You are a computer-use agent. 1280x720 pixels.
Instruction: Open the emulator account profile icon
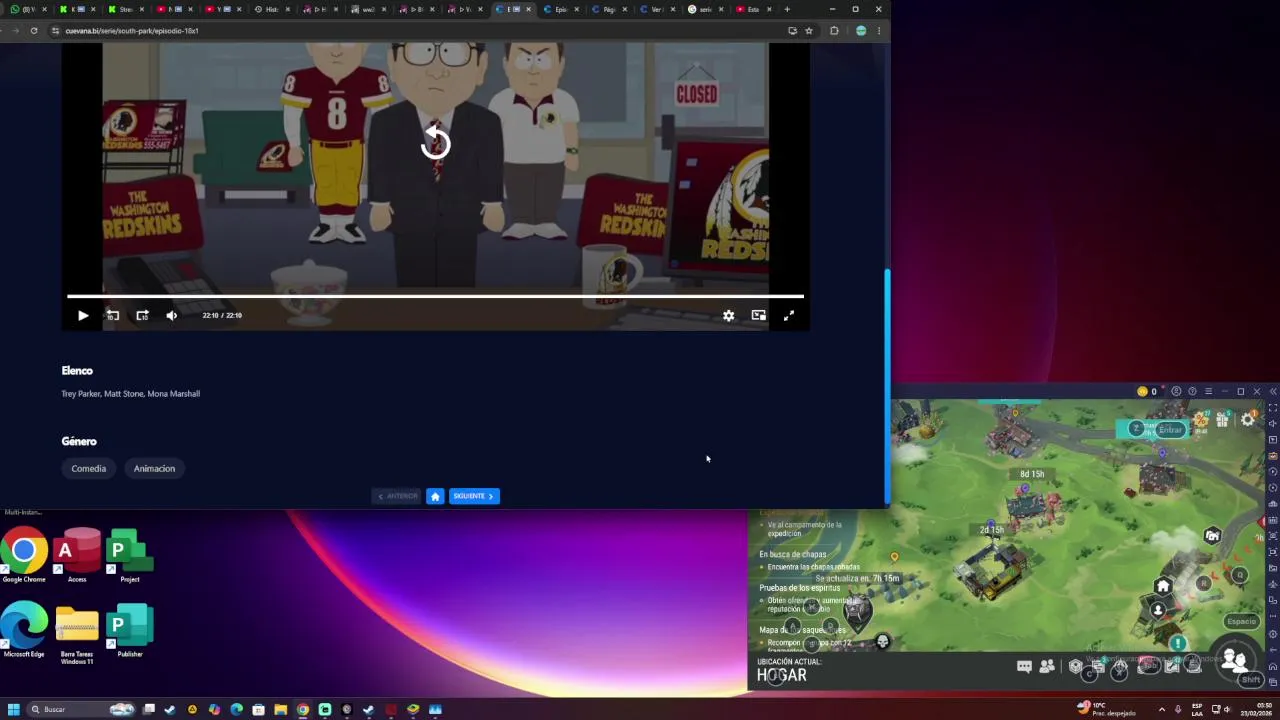1176,391
